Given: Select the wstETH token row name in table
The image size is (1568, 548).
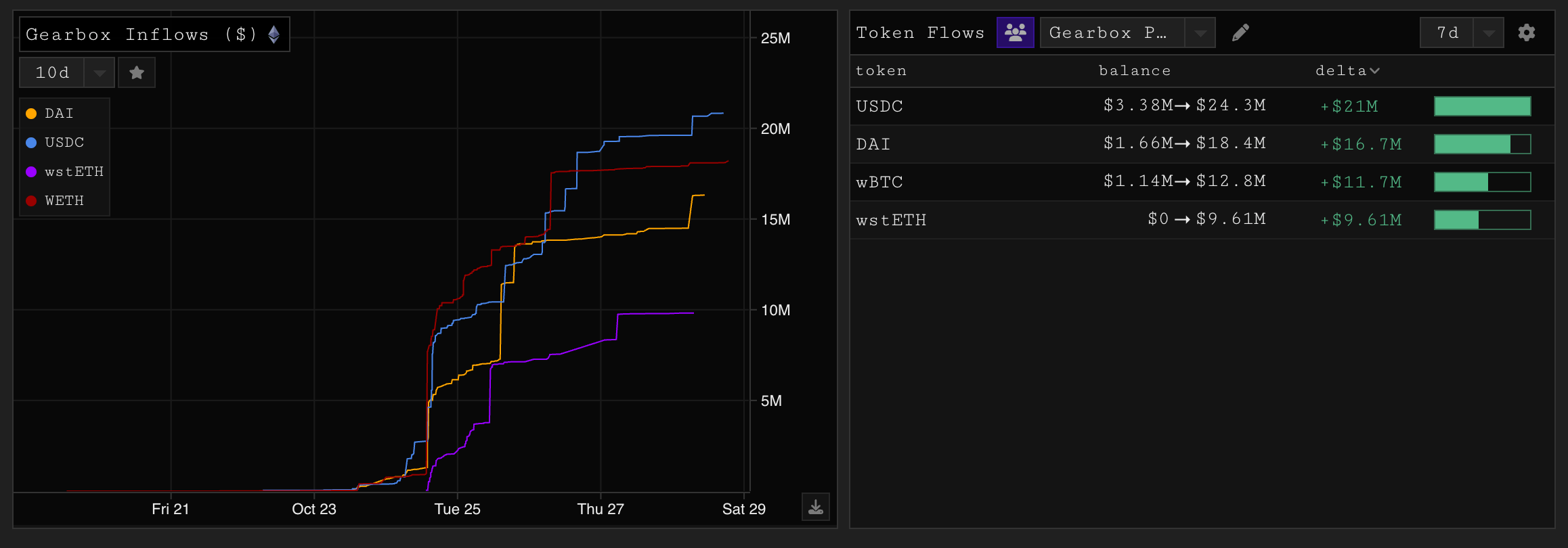Looking at the screenshot, I should 891,220.
